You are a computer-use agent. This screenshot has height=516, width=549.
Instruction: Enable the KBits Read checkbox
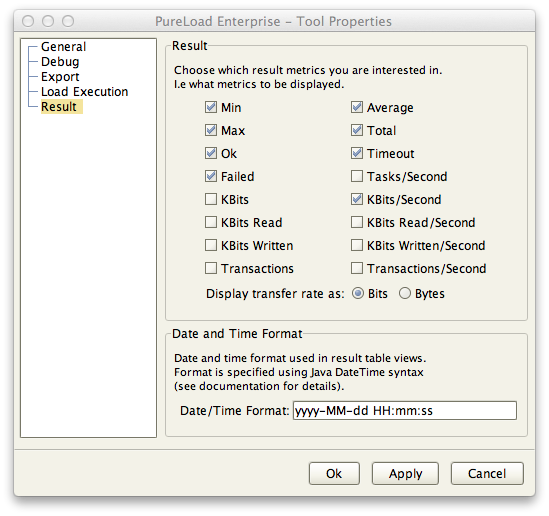click(211, 222)
